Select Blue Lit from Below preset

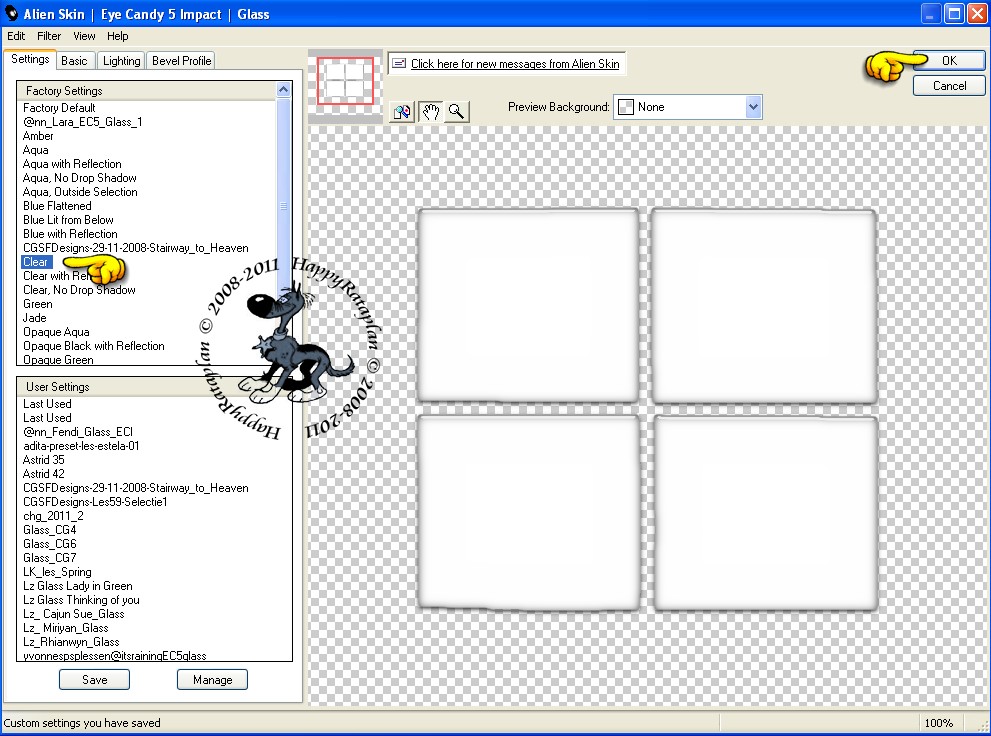point(68,220)
